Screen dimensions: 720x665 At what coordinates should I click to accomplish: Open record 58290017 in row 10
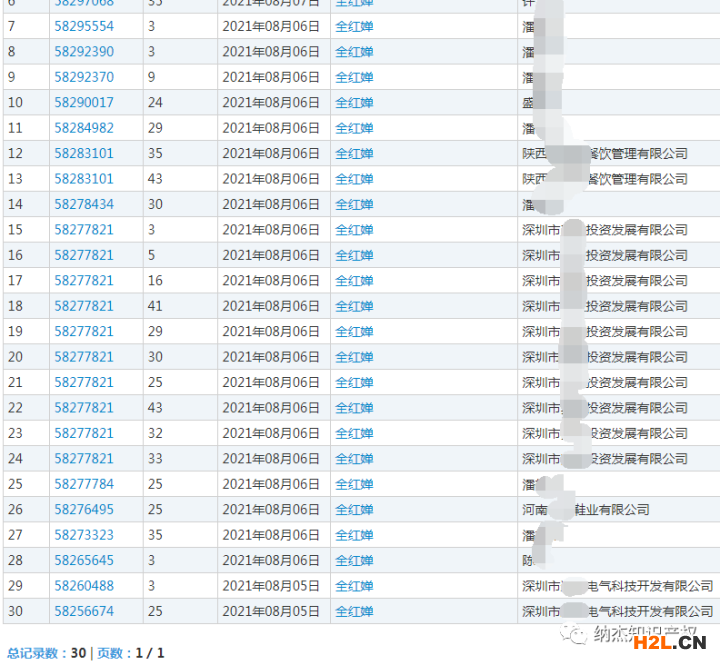click(x=84, y=102)
